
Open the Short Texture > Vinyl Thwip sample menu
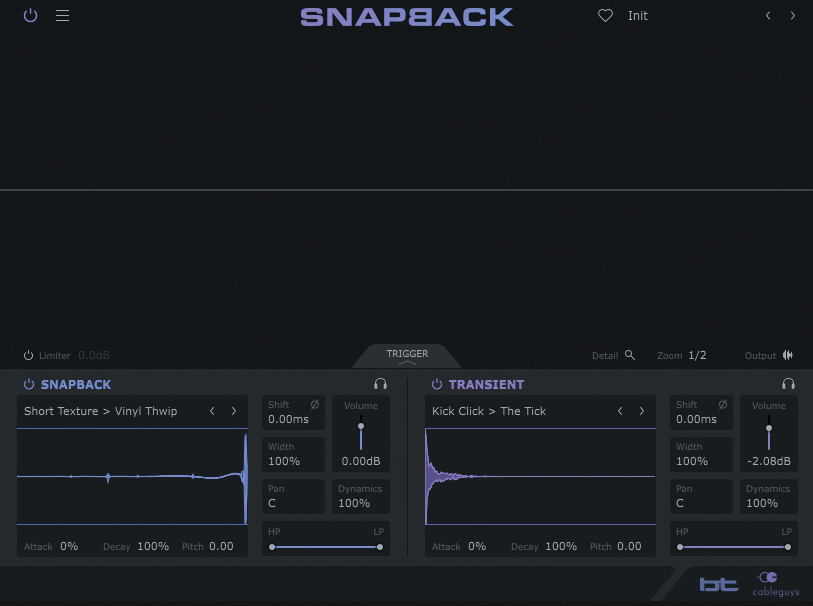pos(101,411)
